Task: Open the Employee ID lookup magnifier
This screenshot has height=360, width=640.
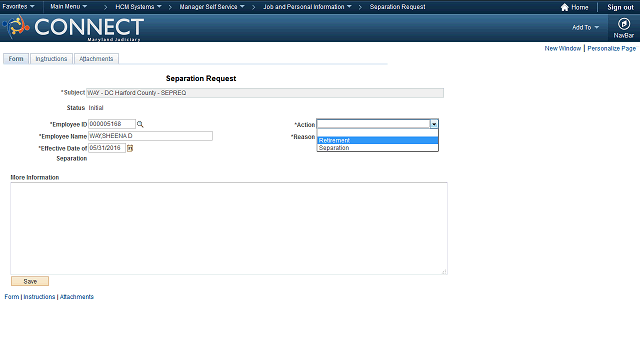Action: tap(140, 124)
